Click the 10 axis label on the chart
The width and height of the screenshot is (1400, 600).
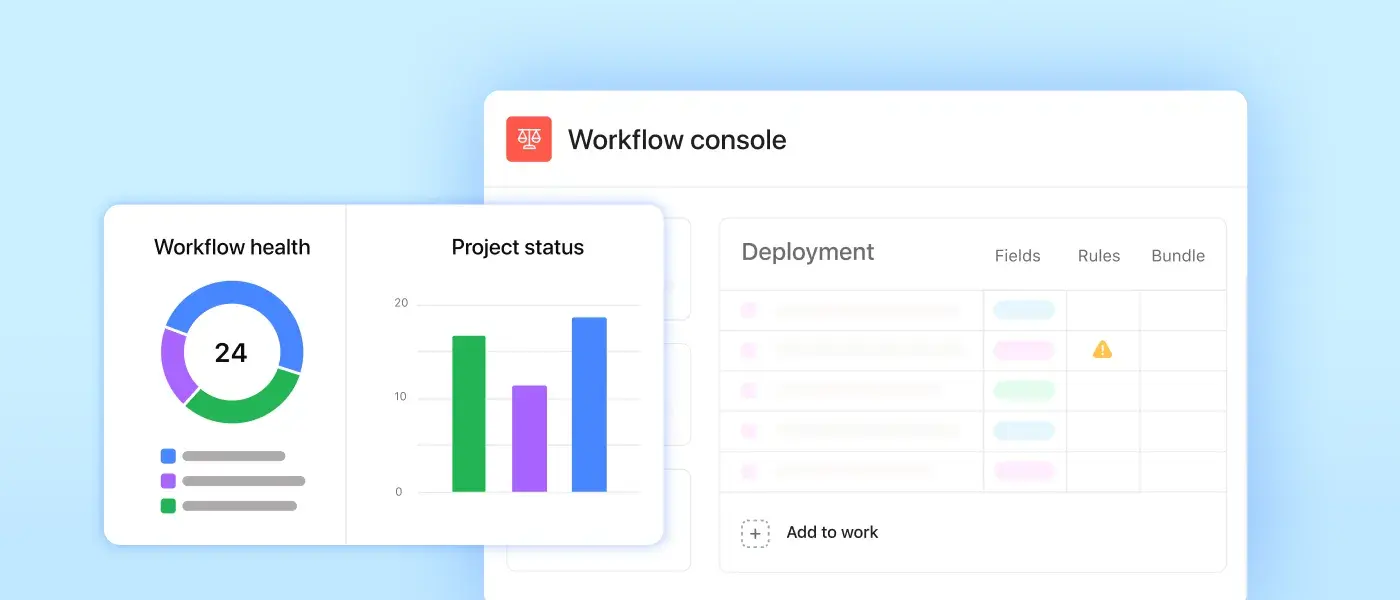[x=401, y=397]
